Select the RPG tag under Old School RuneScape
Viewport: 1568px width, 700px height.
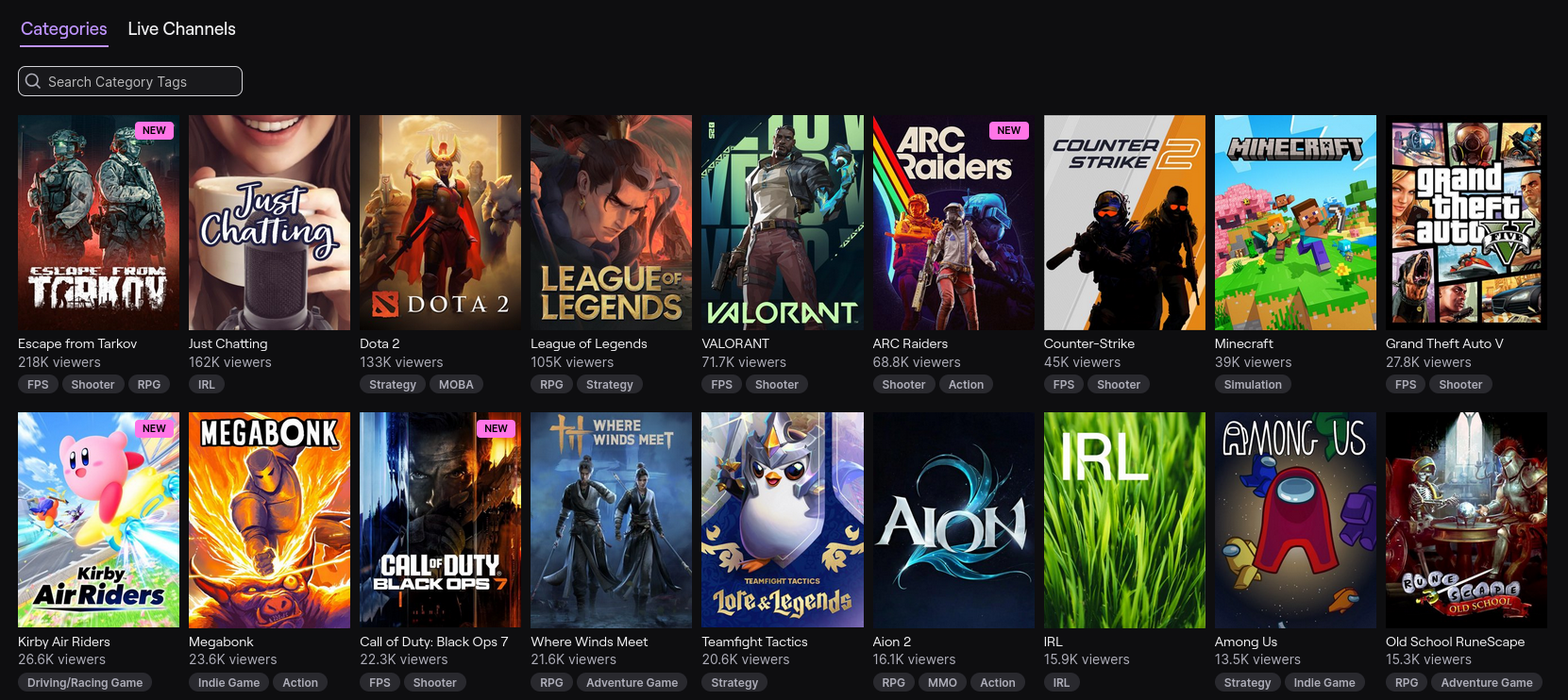(1407, 682)
